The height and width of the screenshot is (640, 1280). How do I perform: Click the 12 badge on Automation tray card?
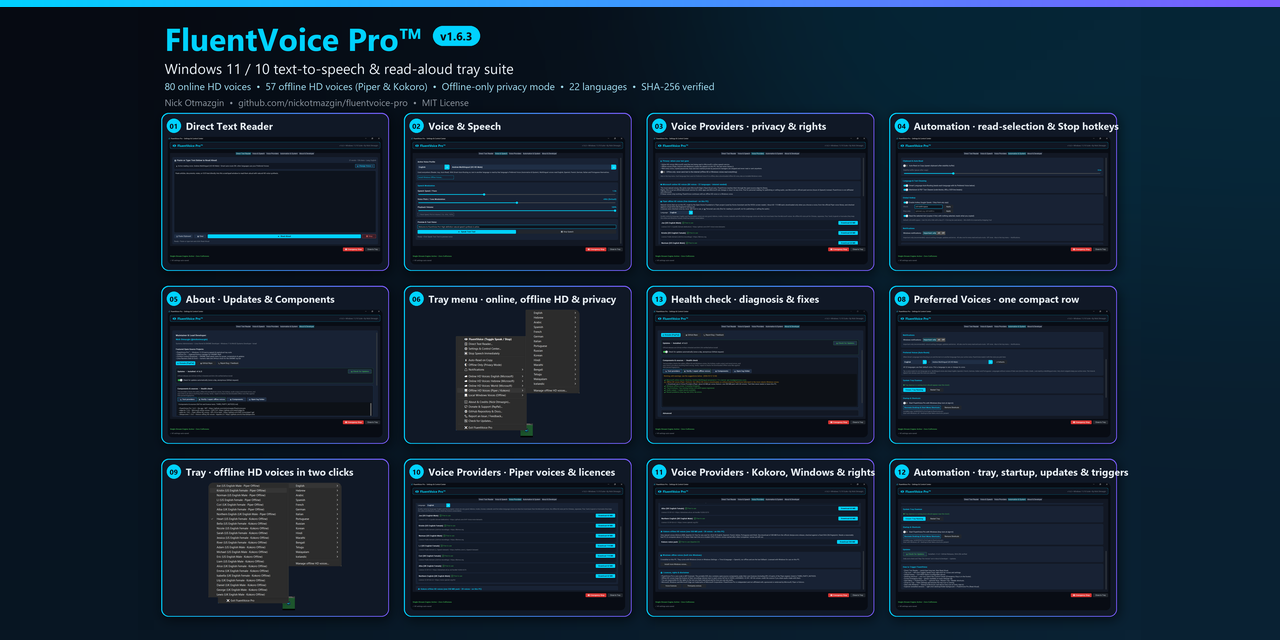point(902,472)
